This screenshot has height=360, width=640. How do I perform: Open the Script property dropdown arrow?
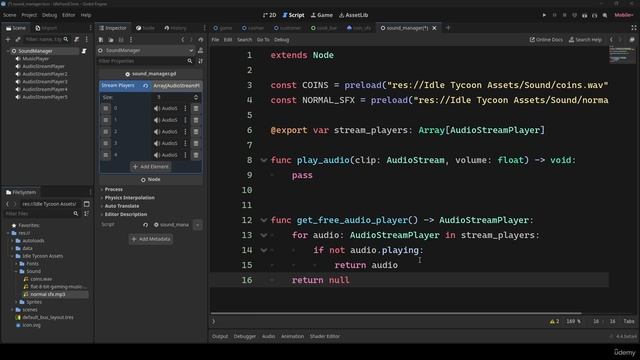[198, 225]
